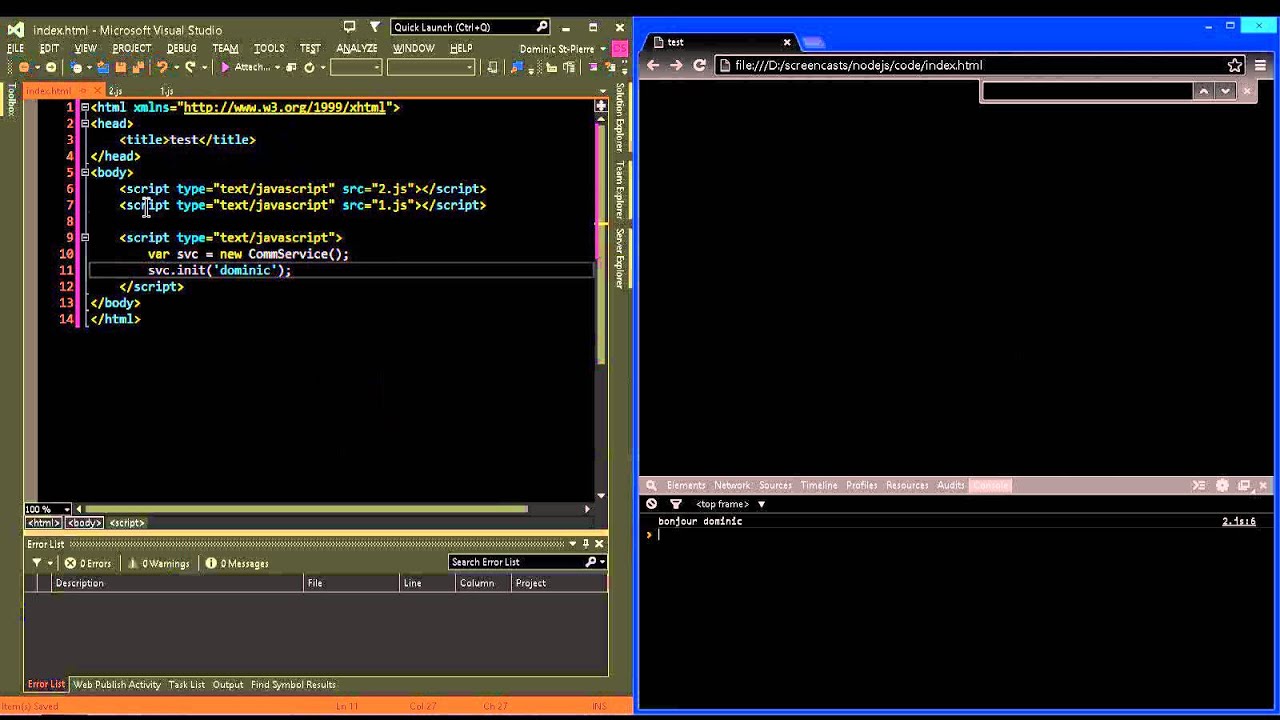1280x720 pixels.
Task: Click the DevTools inspect element magnifier
Action: point(650,485)
